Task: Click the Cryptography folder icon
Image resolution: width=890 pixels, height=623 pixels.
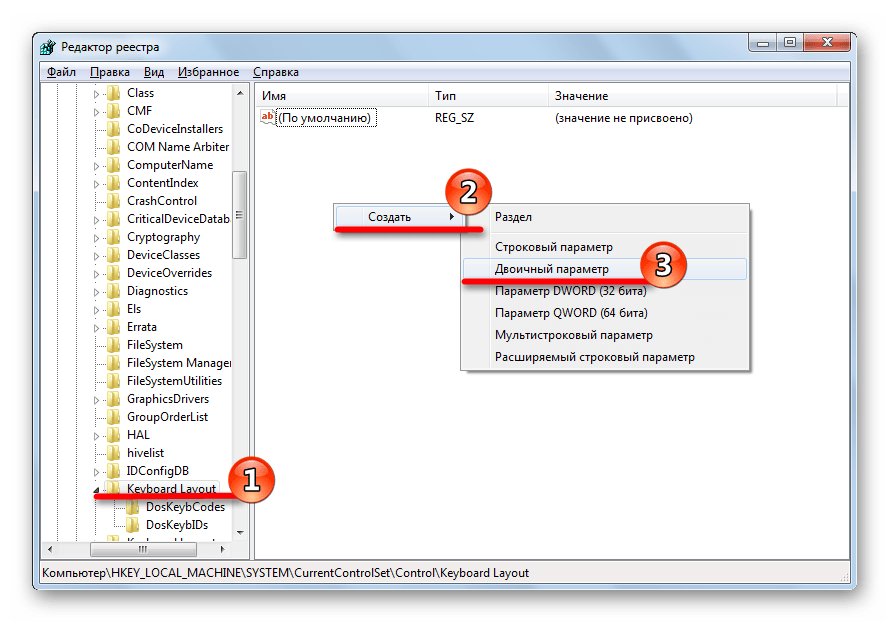Action: click(113, 237)
